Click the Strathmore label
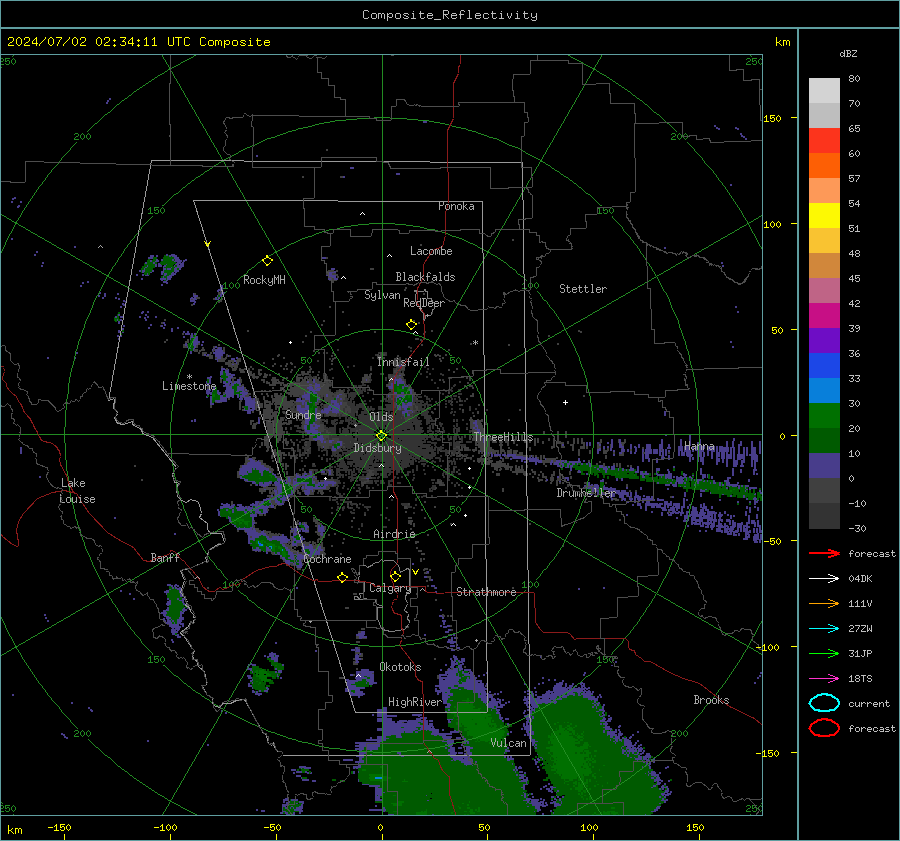The image size is (900, 841). (x=486, y=592)
